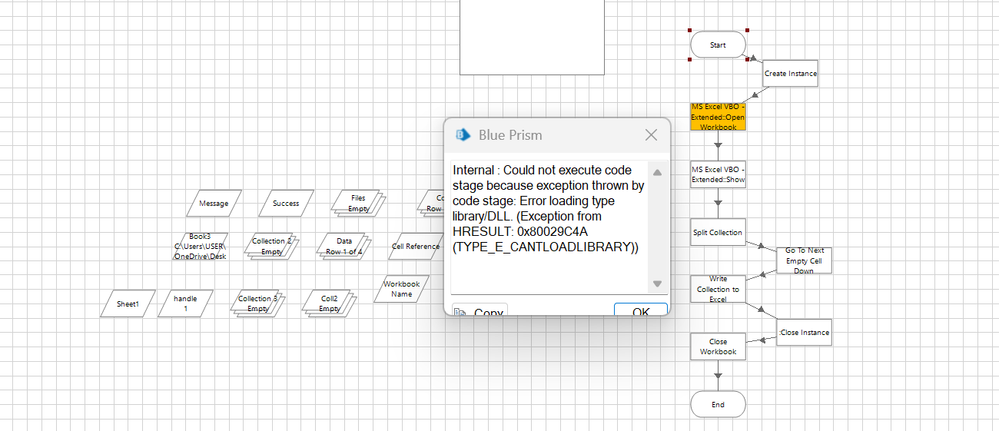Screen dimensions: 999x431
Task: Select the Cell Reference data item
Action: tap(415, 247)
